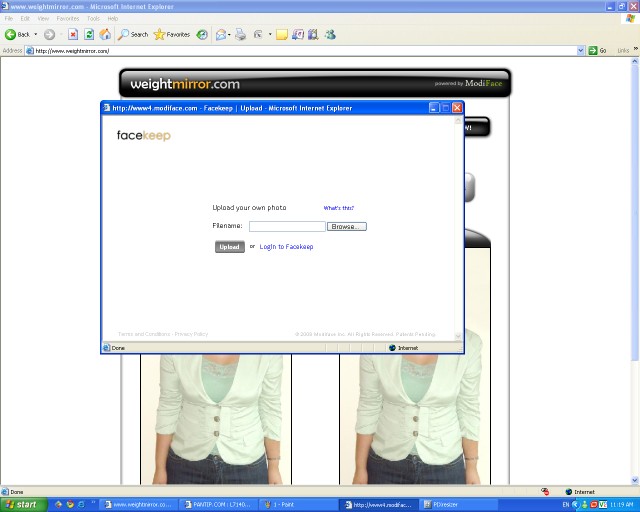
Task: Click the What's this? link
Action: [x=339, y=208]
